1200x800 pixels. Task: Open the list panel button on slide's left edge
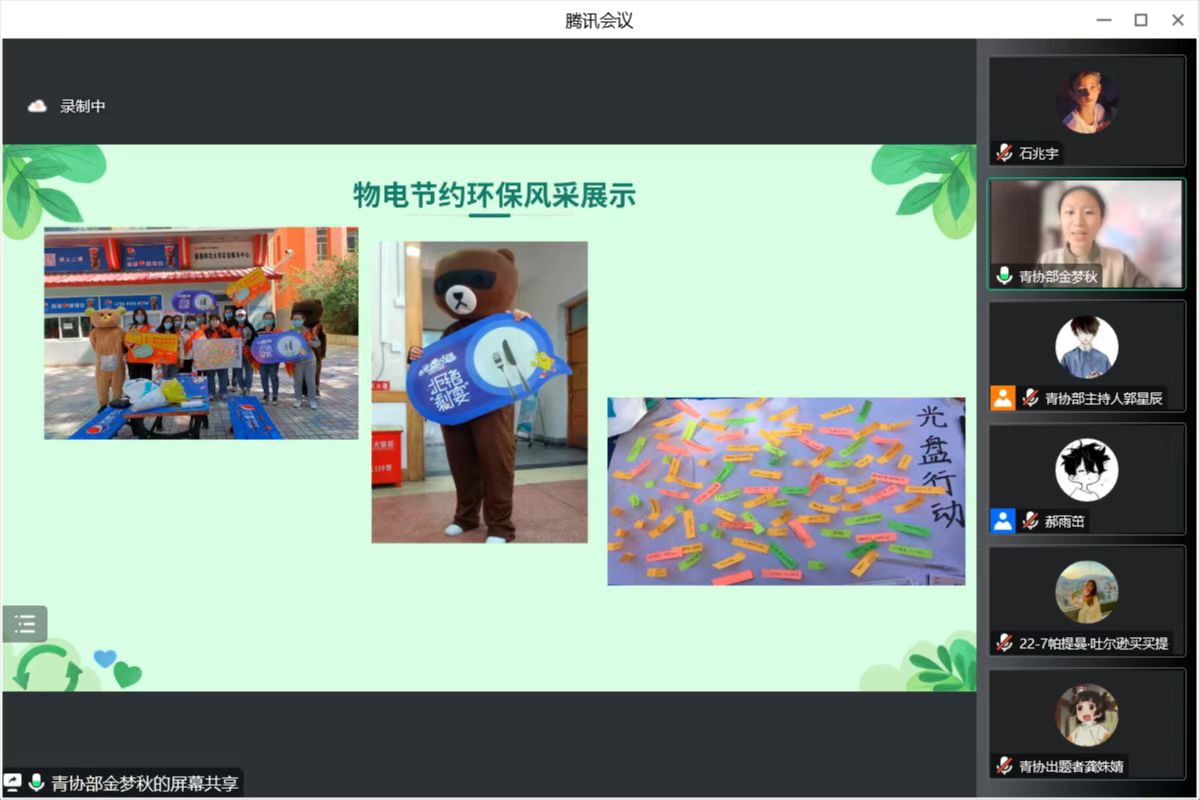point(25,624)
